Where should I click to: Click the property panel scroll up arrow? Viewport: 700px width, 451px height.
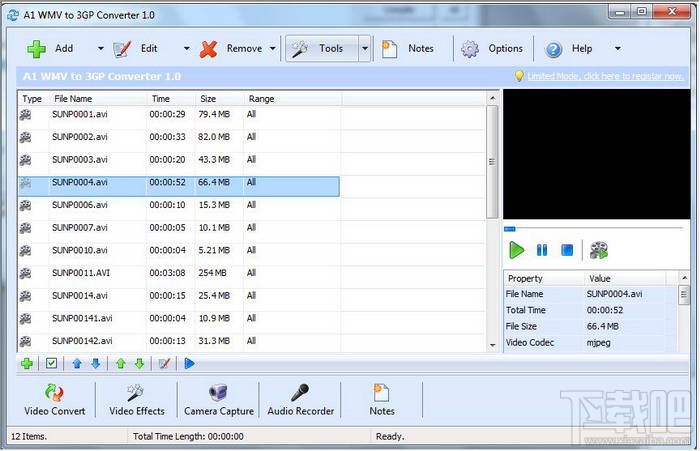[684, 278]
